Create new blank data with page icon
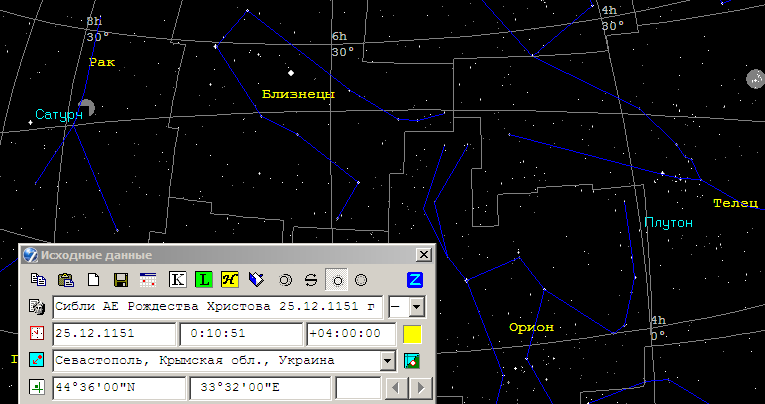This screenshot has height=404, width=765. click(93, 280)
